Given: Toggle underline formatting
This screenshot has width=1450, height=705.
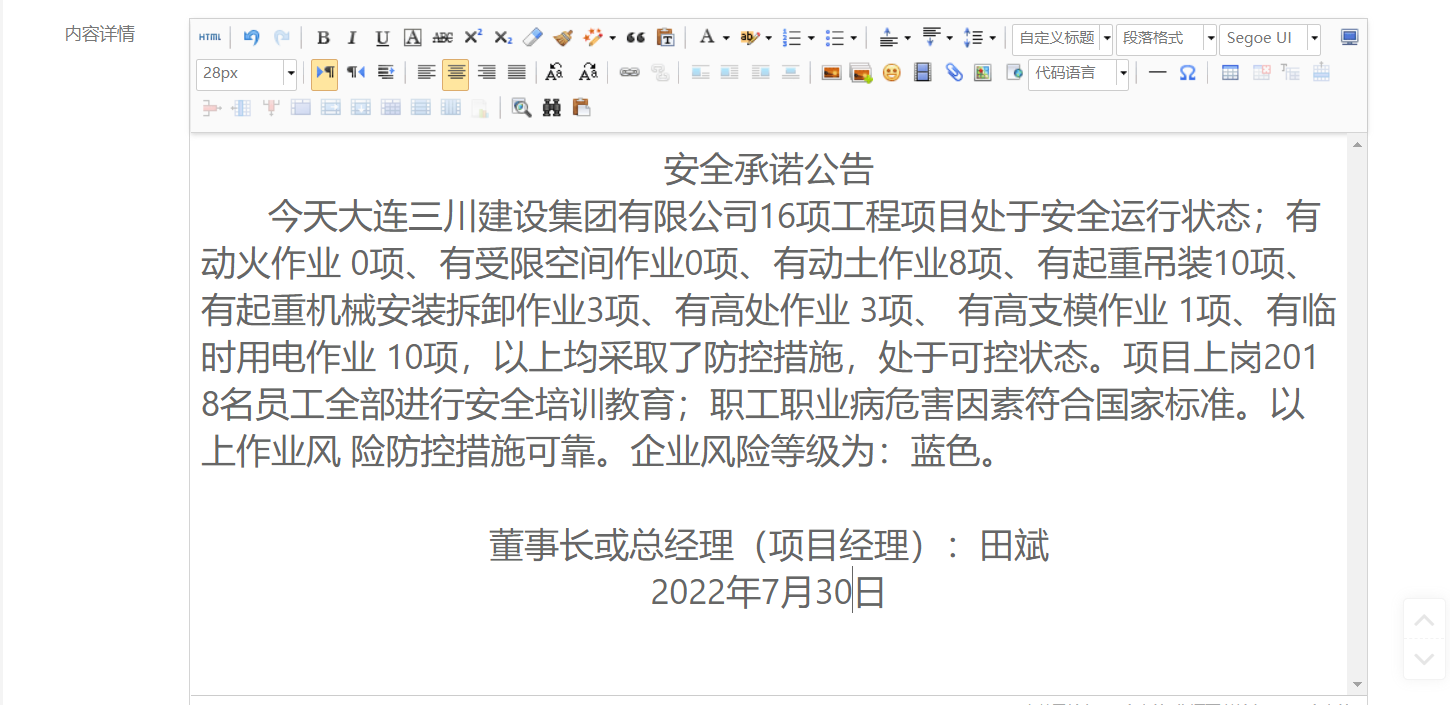Looking at the screenshot, I should pyautogui.click(x=382, y=38).
